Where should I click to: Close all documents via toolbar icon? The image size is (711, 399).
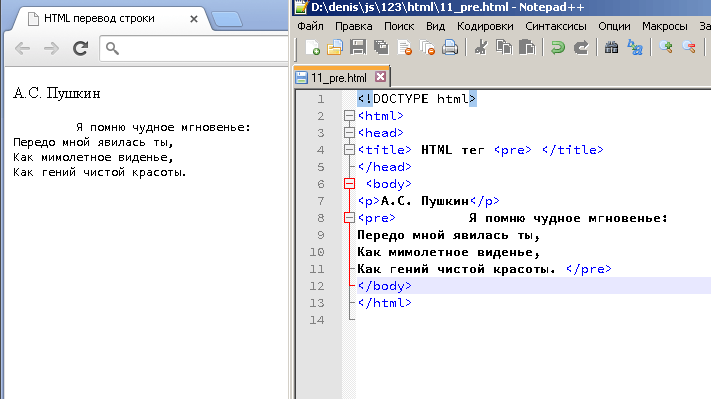pyautogui.click(x=427, y=48)
